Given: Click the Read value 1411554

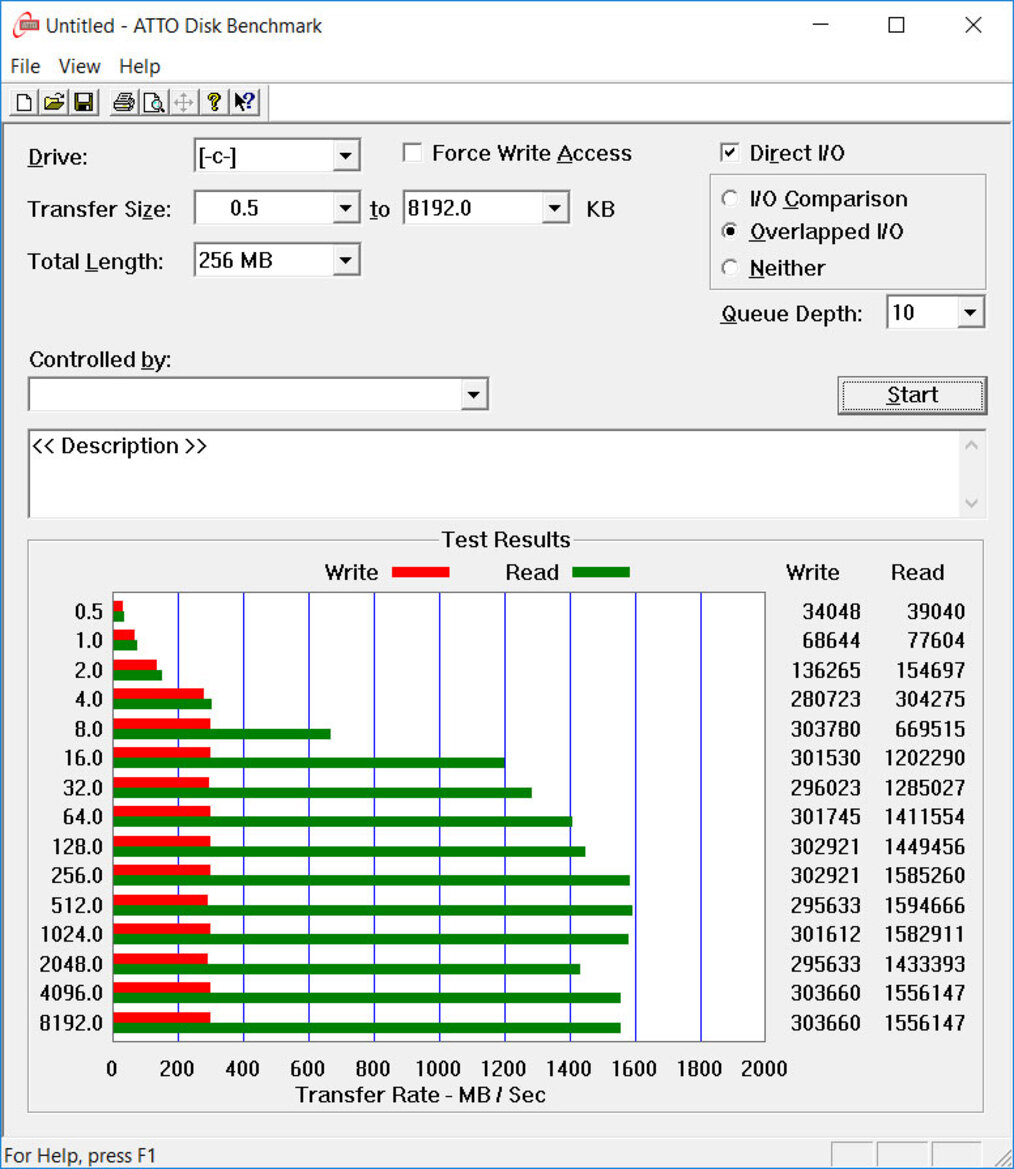Looking at the screenshot, I should pos(925,817).
